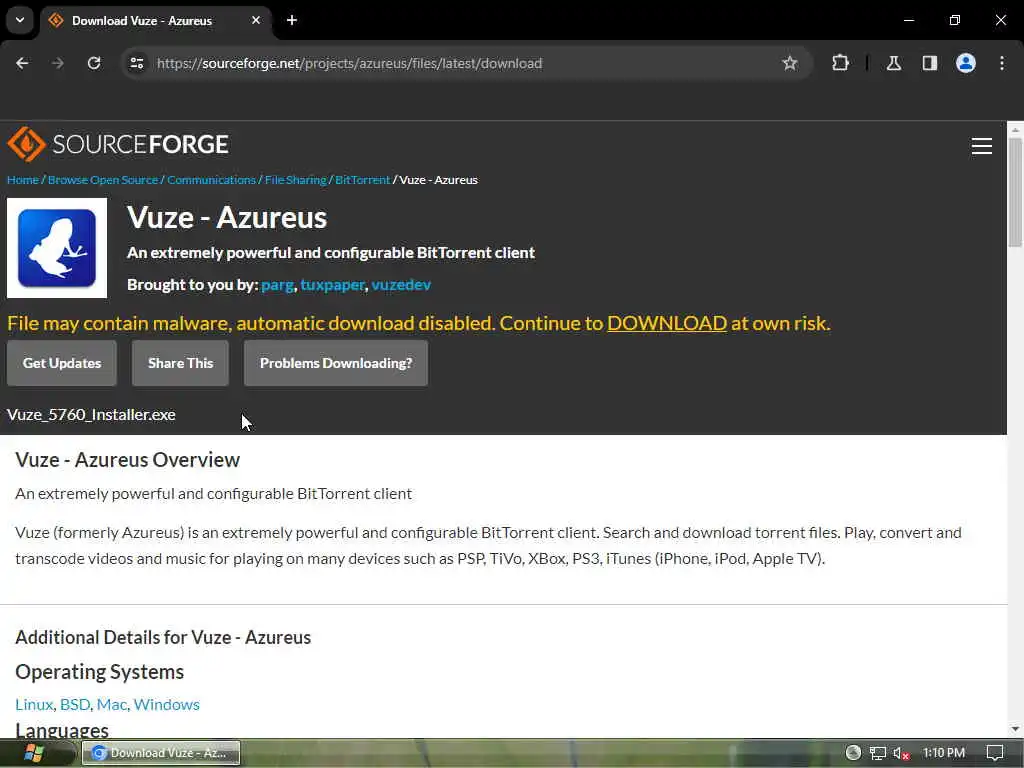This screenshot has width=1024, height=768.
Task: Click the Vuze blue frog project icon
Action: (57, 248)
